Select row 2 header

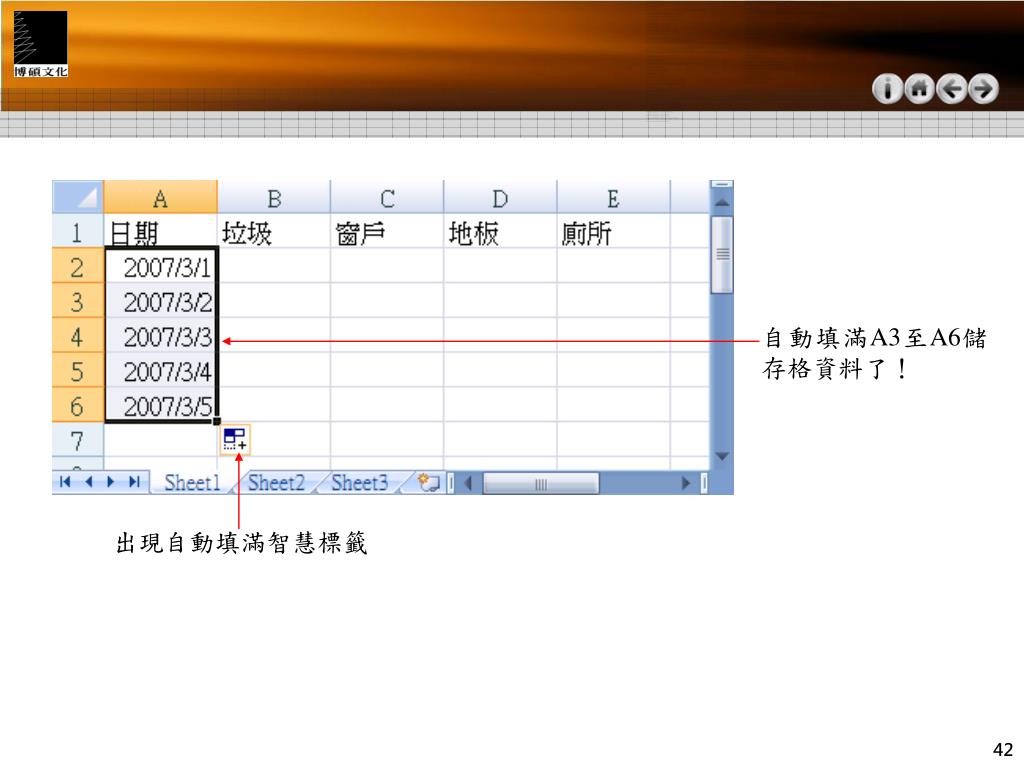[x=78, y=266]
